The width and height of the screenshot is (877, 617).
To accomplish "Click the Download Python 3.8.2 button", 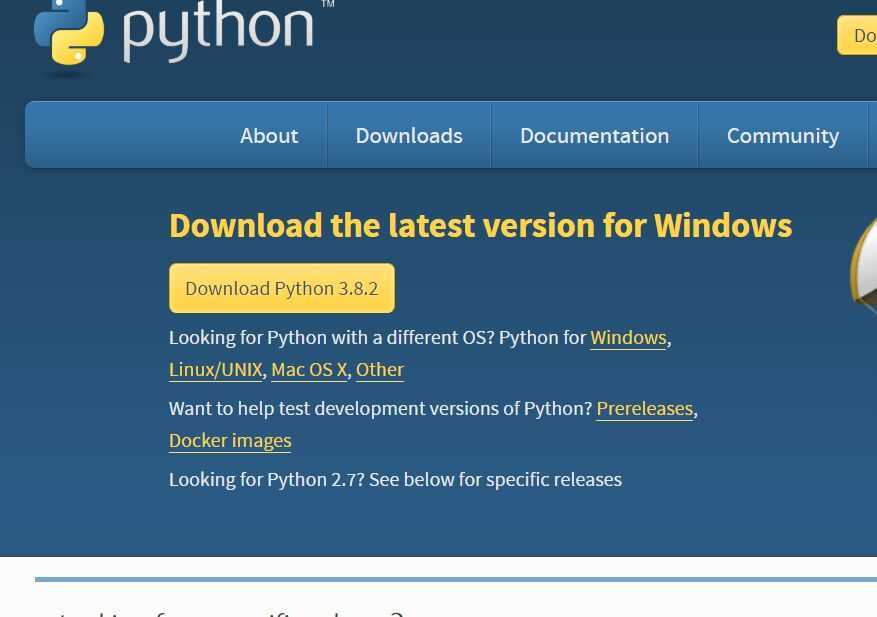I will tap(282, 288).
